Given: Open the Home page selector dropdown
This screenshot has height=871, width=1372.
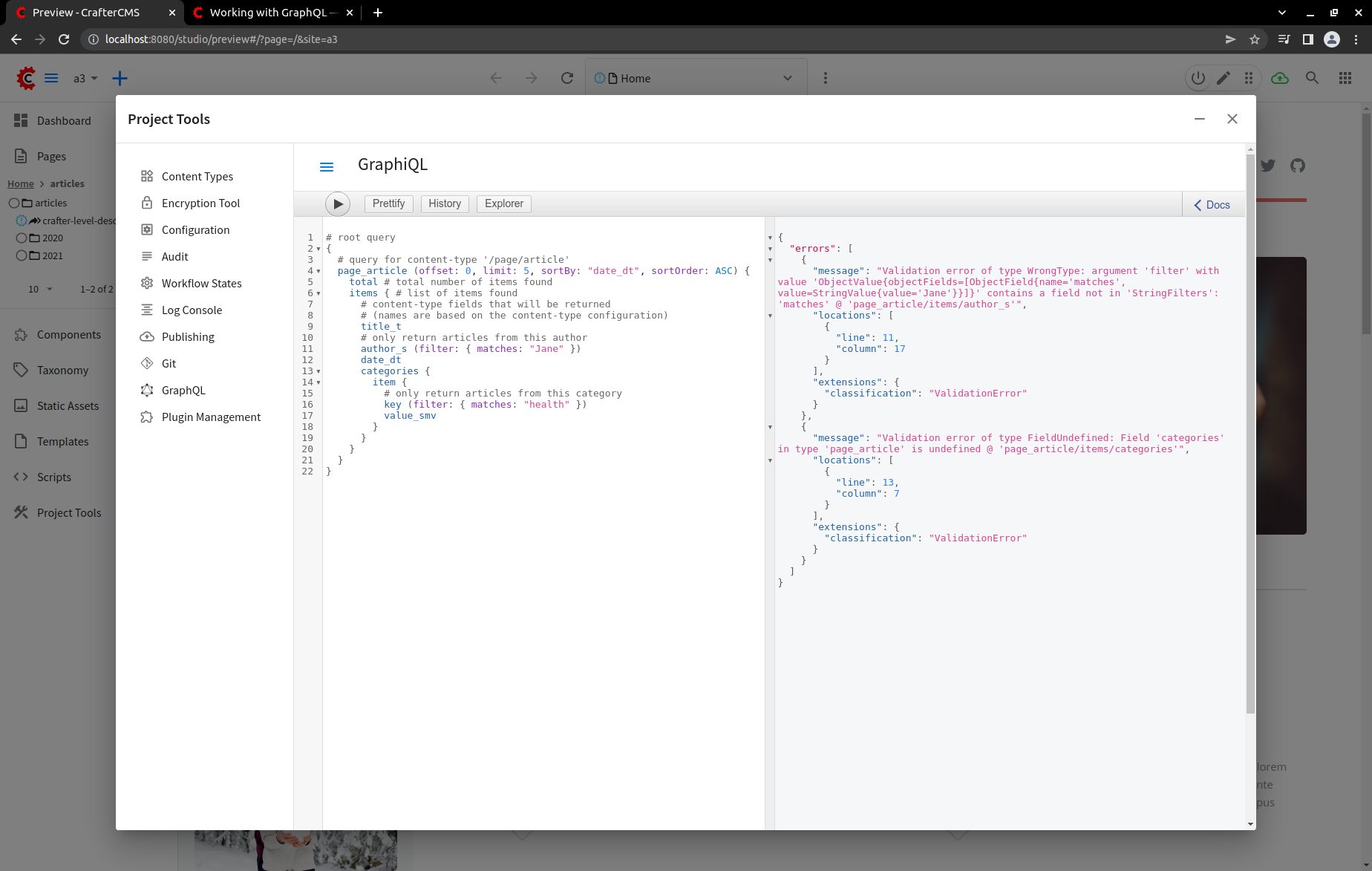Looking at the screenshot, I should click(x=786, y=77).
